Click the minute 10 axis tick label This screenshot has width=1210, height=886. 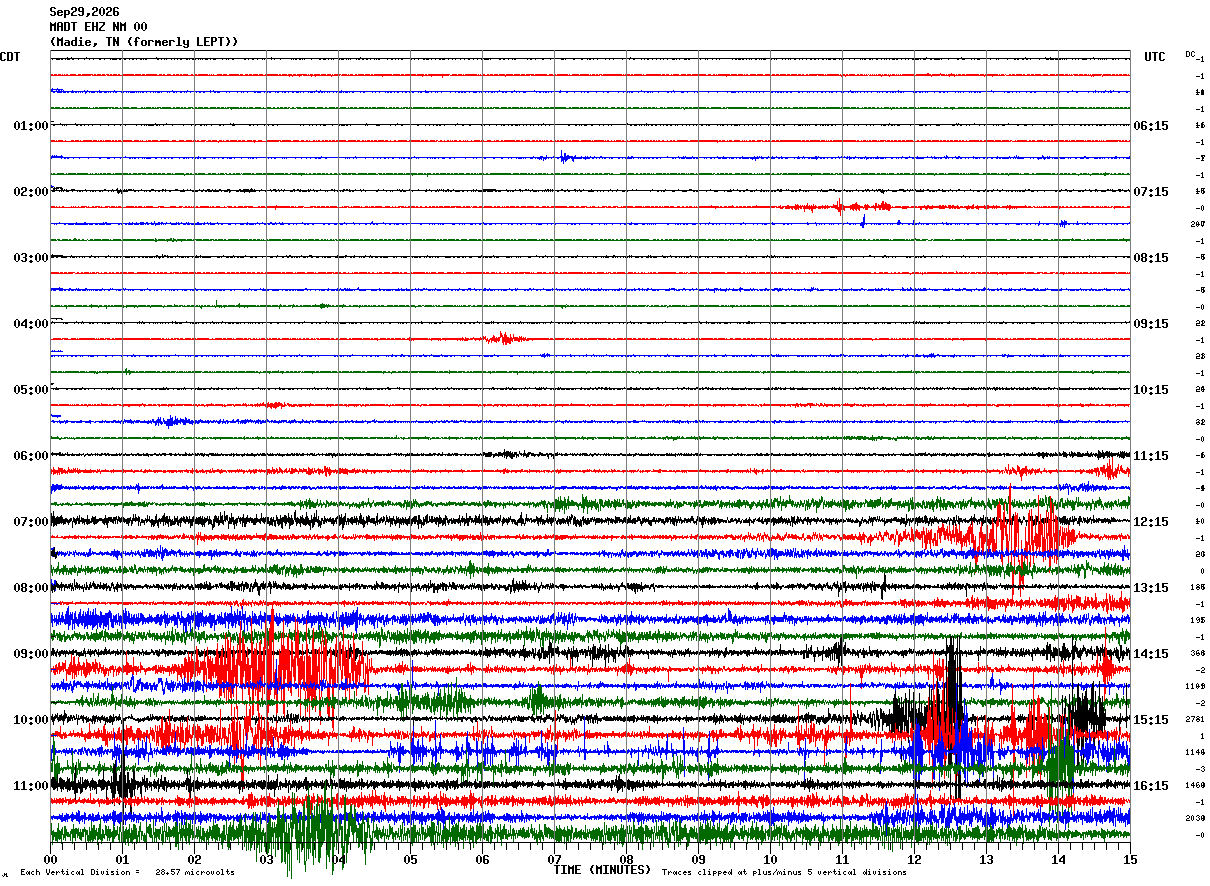(x=770, y=859)
